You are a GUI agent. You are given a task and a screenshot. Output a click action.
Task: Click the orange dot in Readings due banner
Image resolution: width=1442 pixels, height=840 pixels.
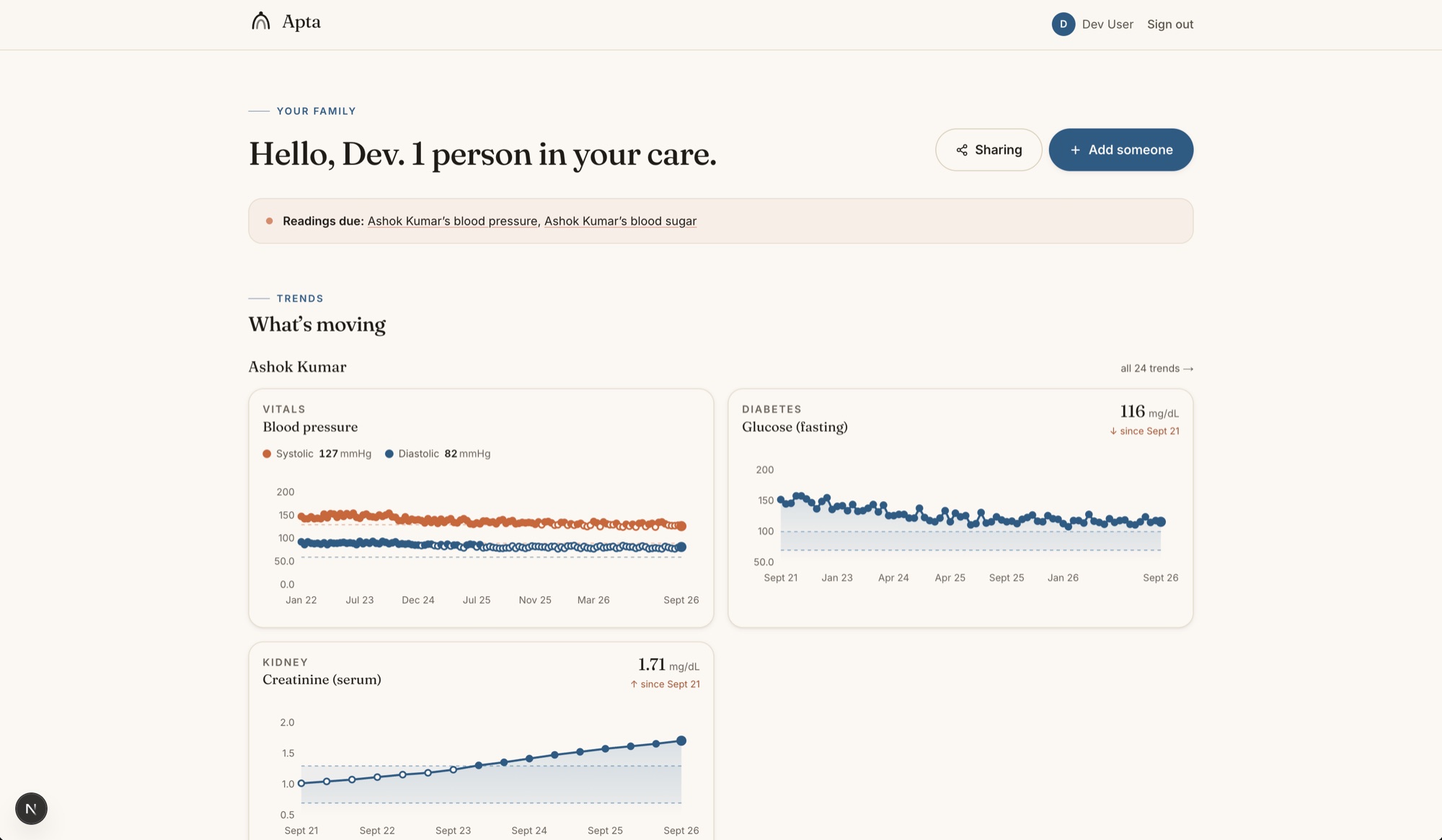[x=269, y=221]
